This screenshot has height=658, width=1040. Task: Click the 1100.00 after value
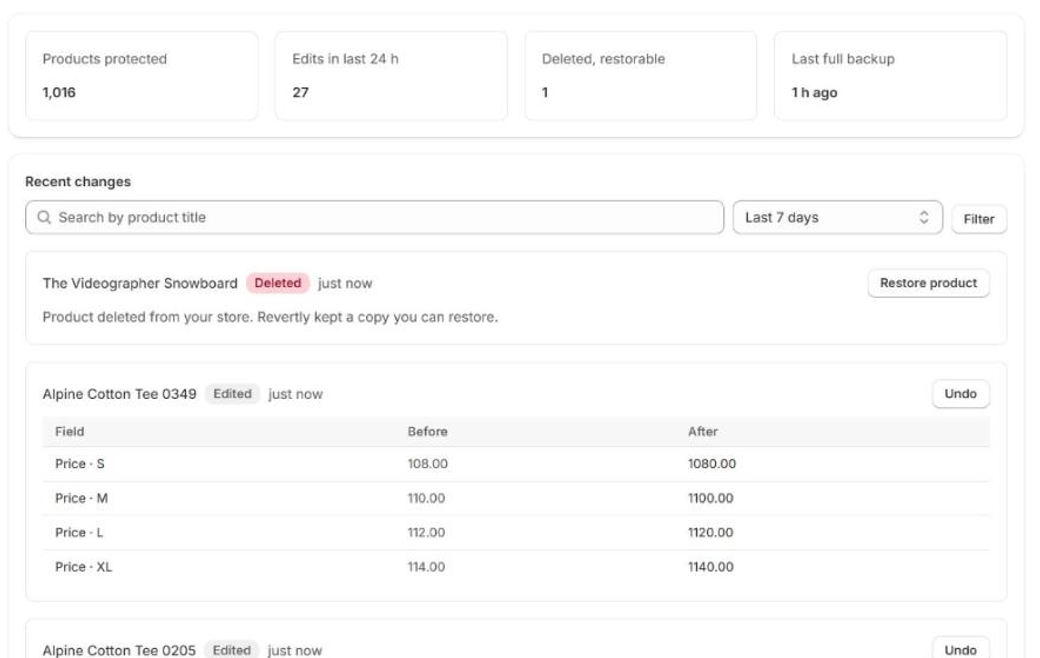[710, 498]
